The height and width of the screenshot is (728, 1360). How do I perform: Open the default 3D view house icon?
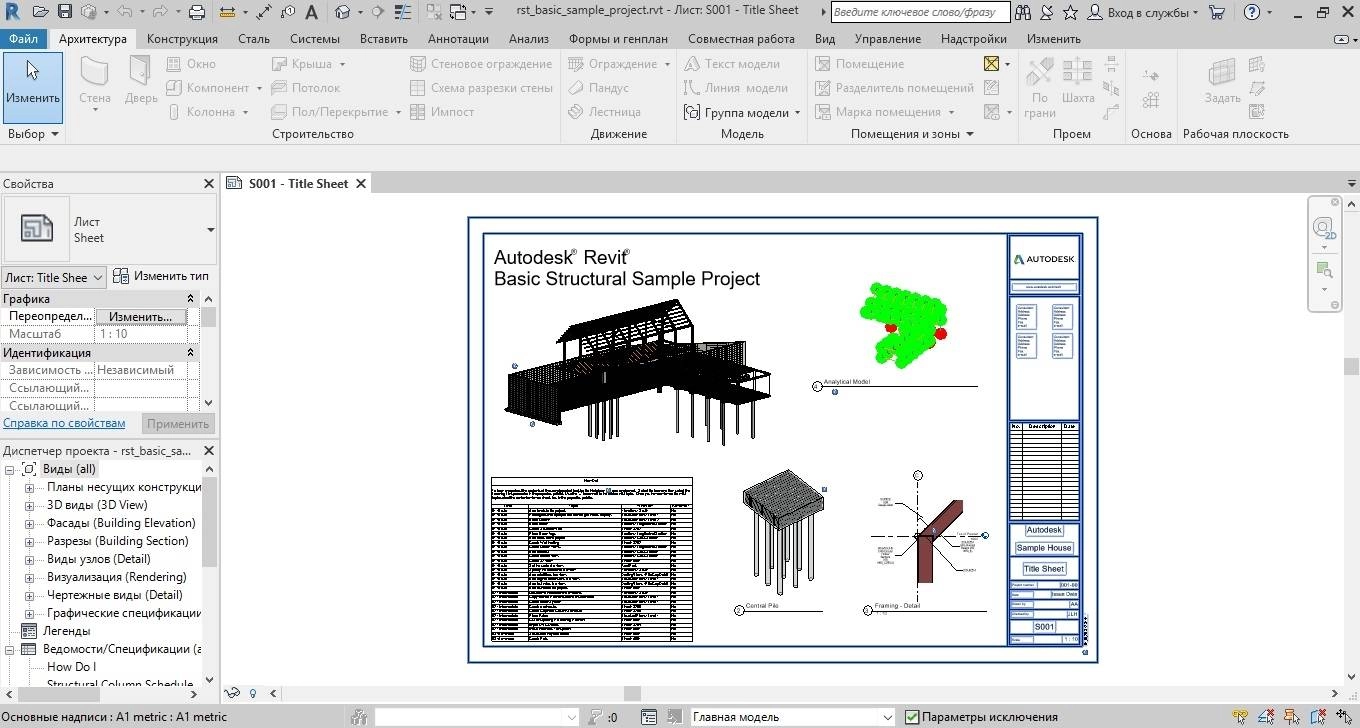pyautogui.click(x=342, y=12)
